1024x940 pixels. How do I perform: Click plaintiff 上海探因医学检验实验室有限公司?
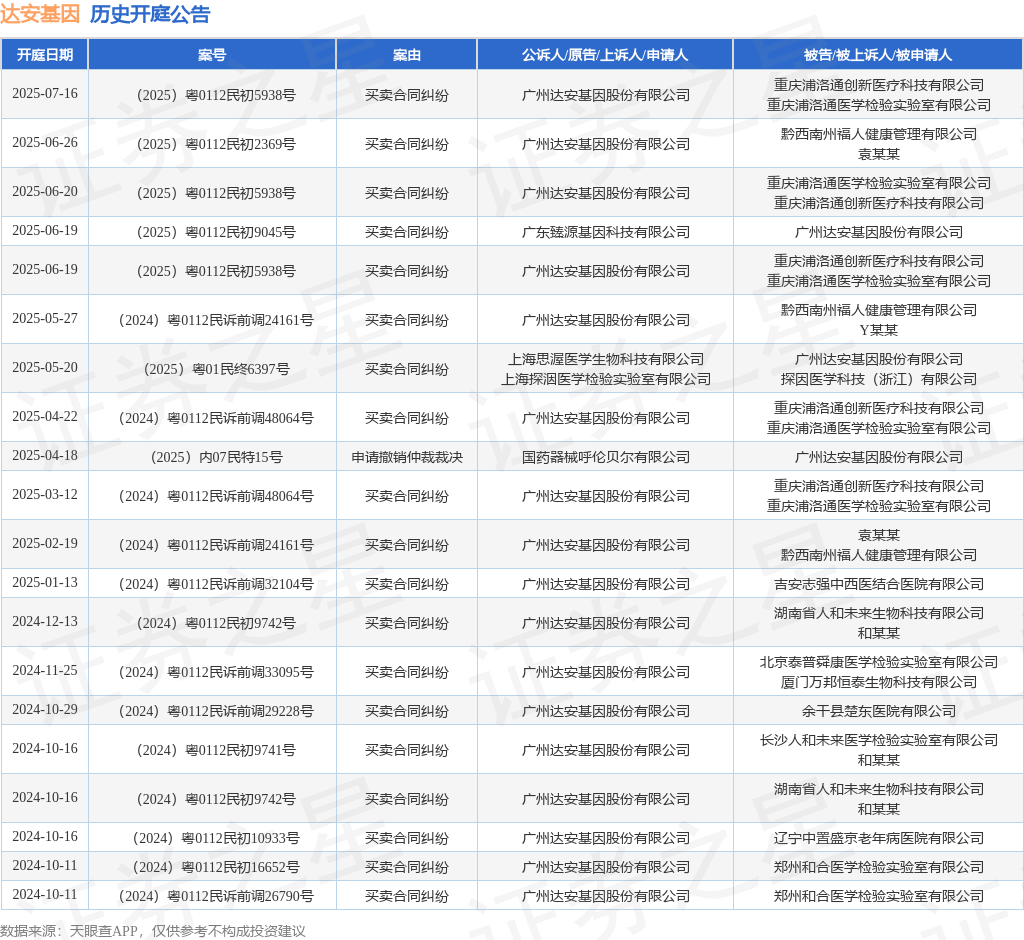[x=605, y=379]
